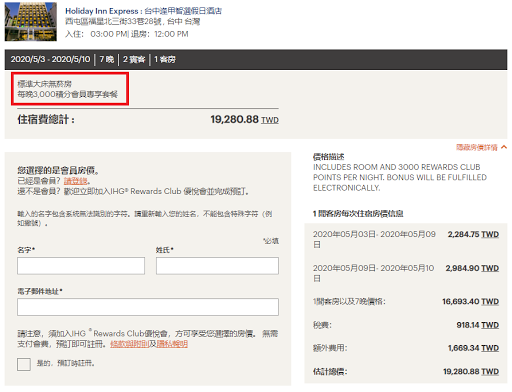Click the 1,669.34 TWD extra charges amount

tap(473, 348)
